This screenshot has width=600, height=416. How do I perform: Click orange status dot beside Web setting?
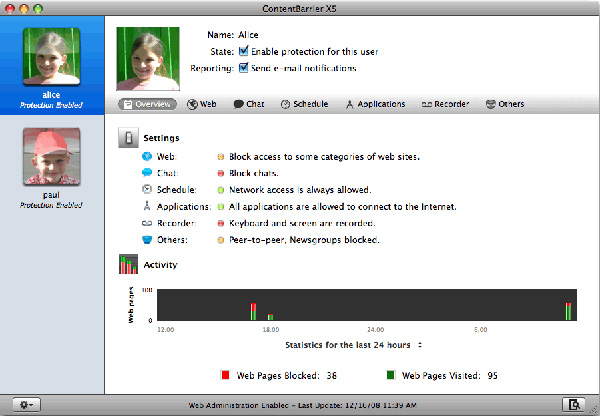(220, 157)
